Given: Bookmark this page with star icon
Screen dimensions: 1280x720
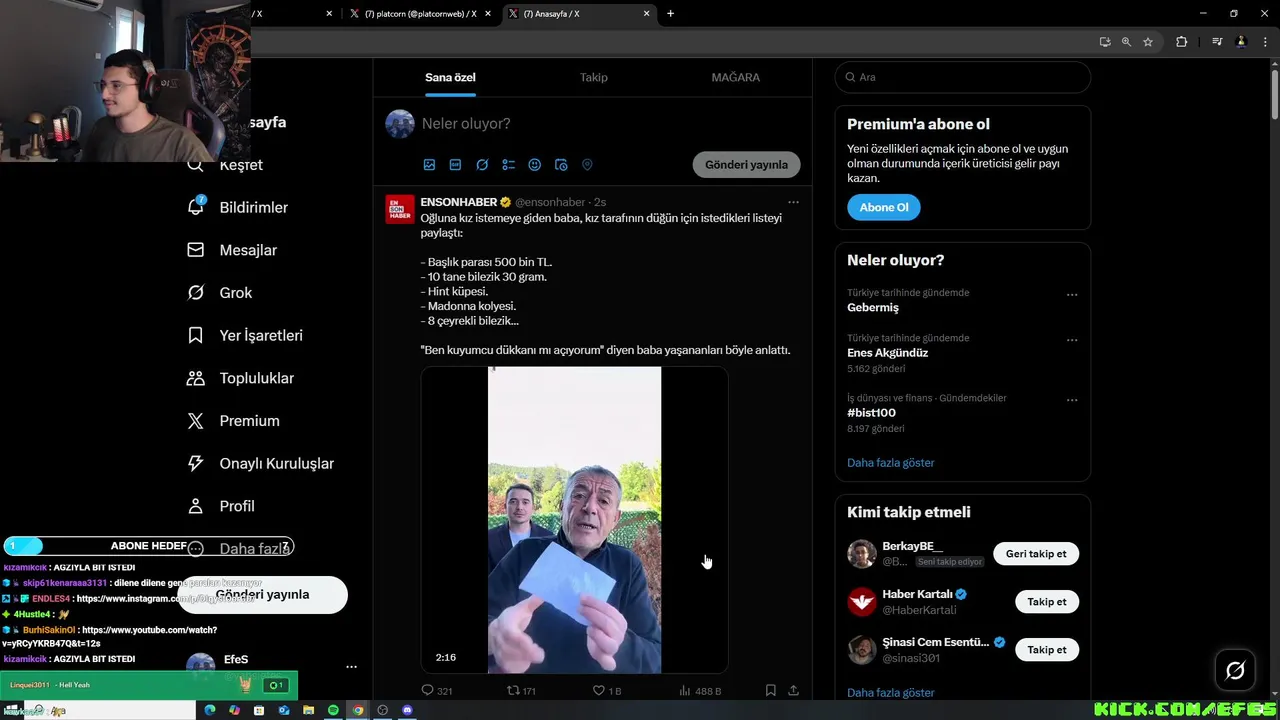Looking at the screenshot, I should pyautogui.click(x=1148, y=42).
